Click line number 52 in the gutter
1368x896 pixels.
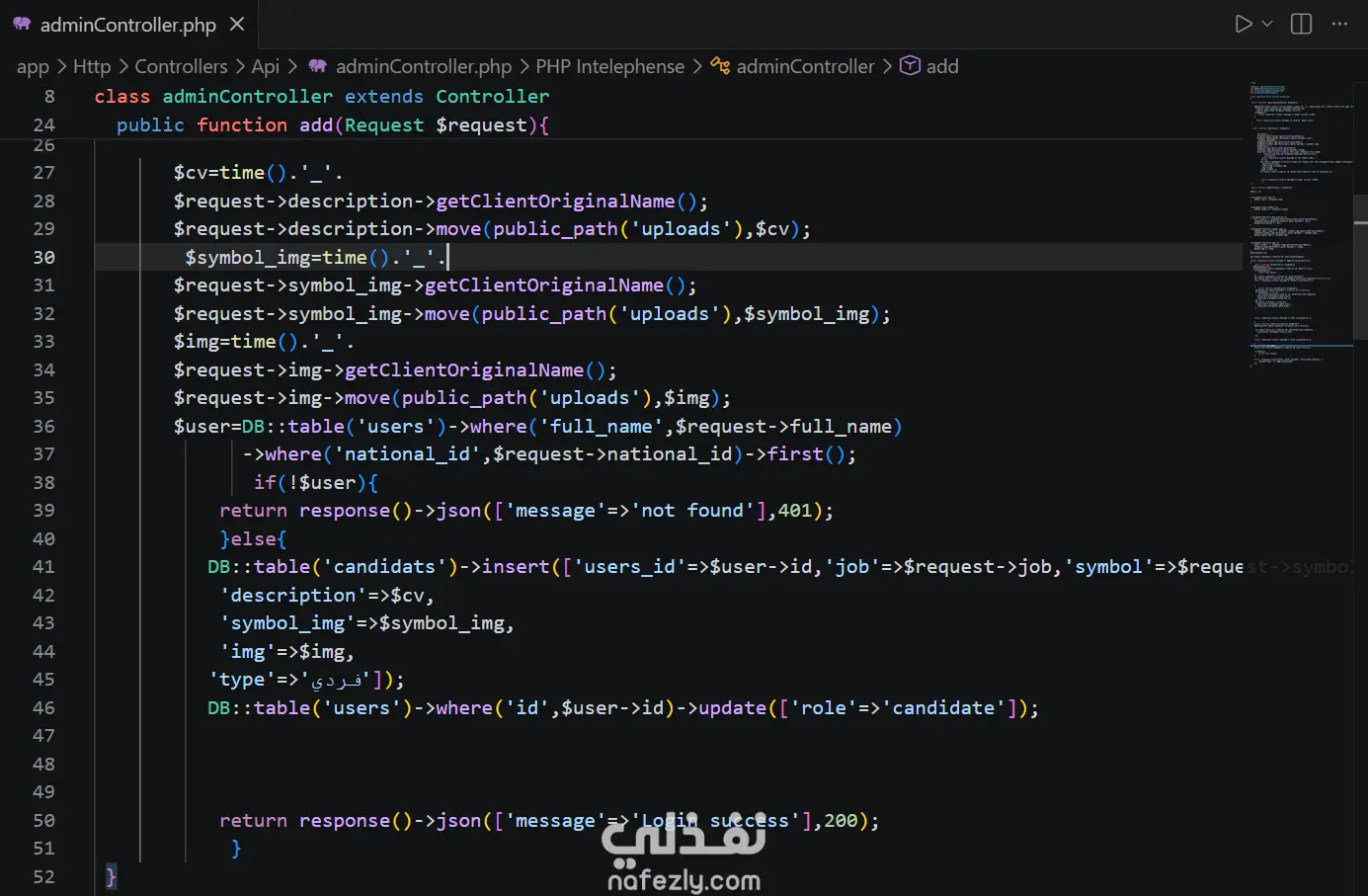44,877
